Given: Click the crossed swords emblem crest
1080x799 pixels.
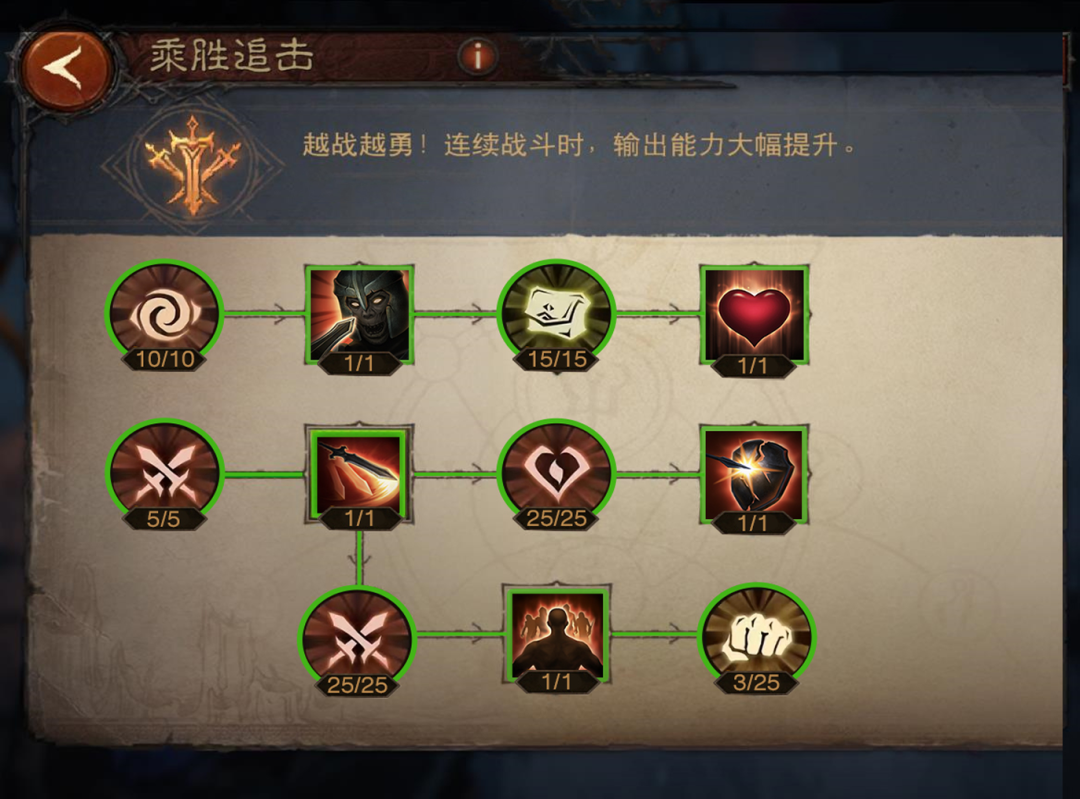Looking at the screenshot, I should point(192,165).
